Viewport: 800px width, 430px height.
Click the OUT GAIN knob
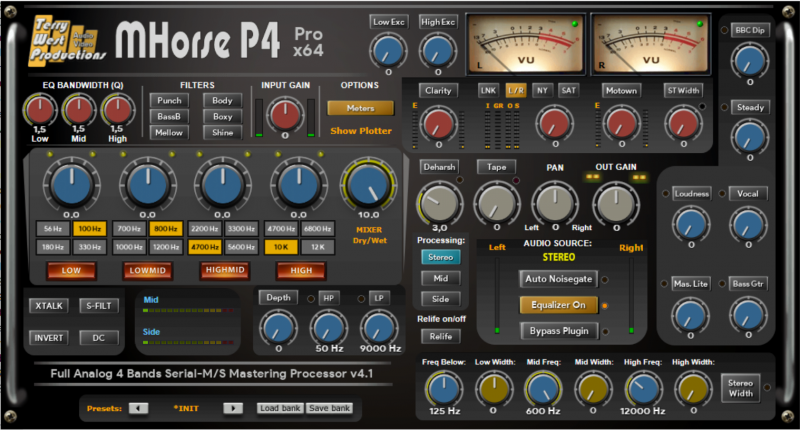[x=616, y=203]
